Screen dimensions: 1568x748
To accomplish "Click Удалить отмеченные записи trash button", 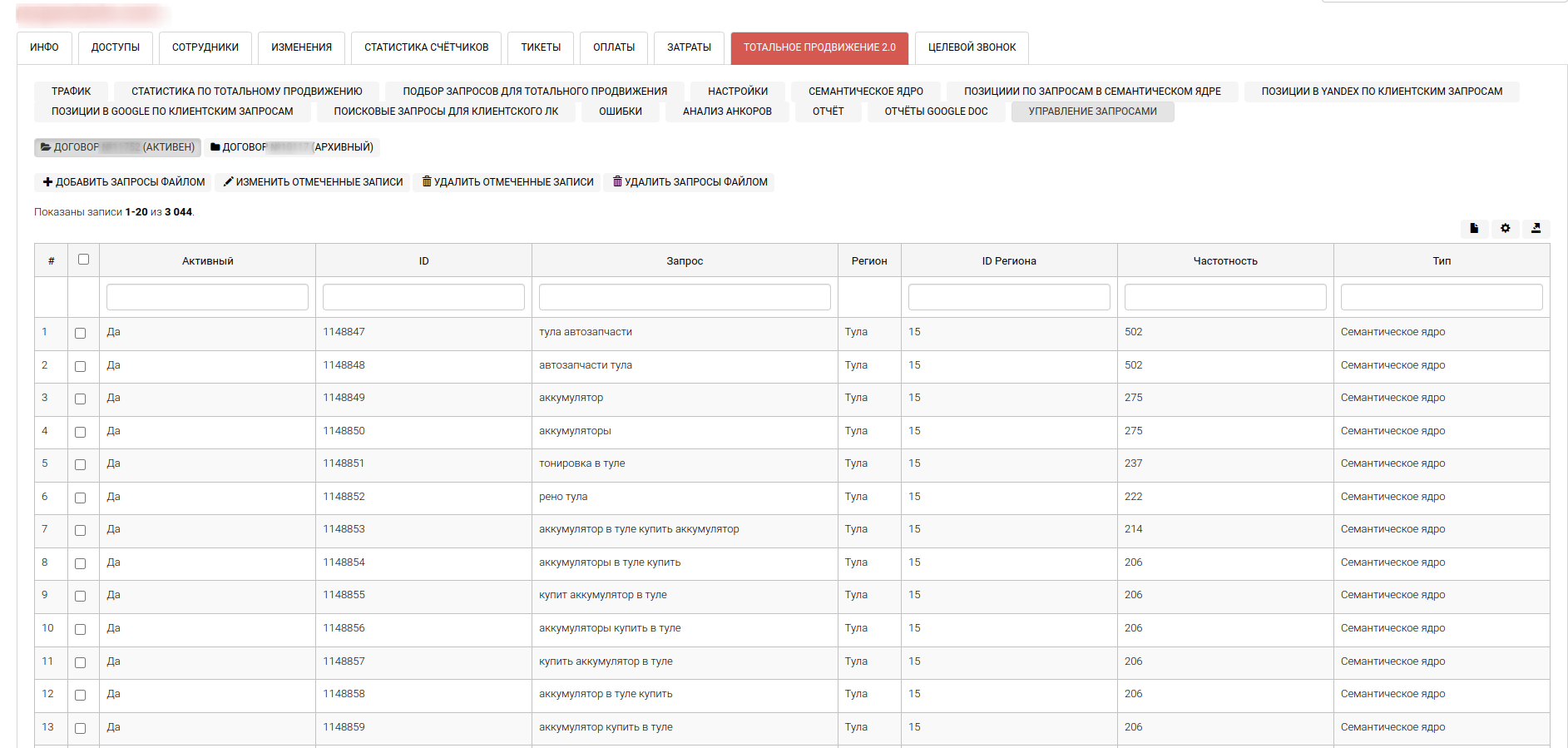I will coord(507,182).
